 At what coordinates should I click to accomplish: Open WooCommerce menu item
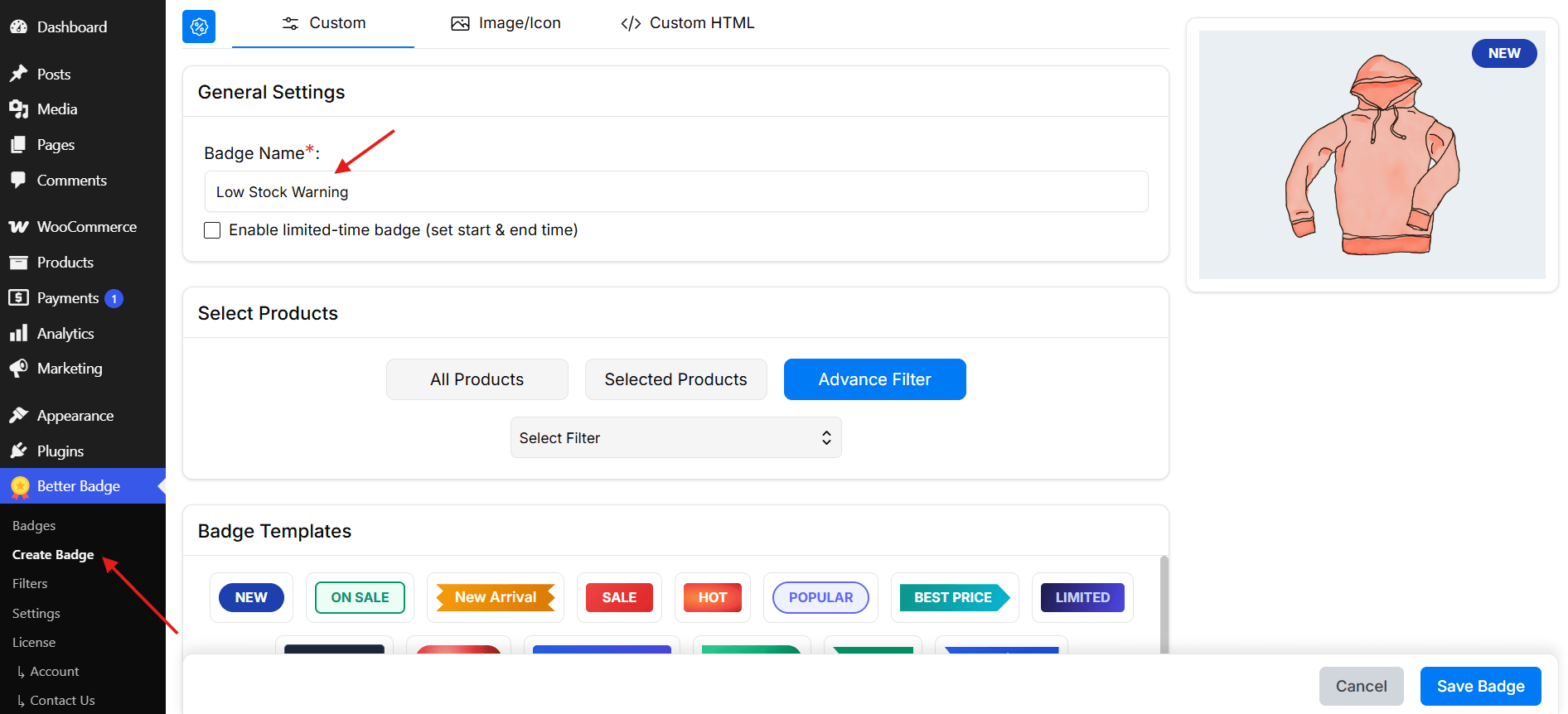point(83,226)
